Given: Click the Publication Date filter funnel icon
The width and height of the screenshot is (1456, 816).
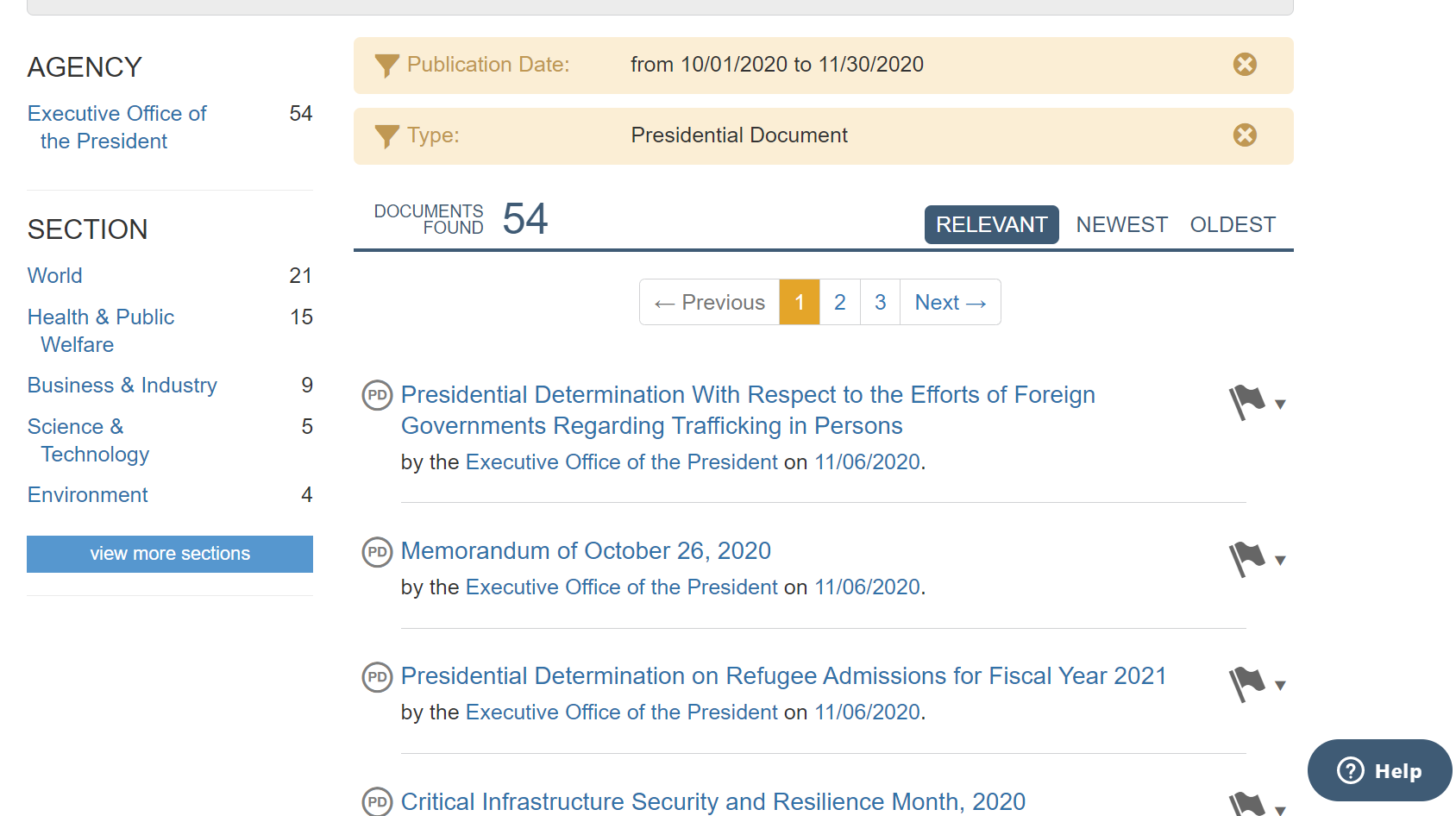Looking at the screenshot, I should coord(386,66).
